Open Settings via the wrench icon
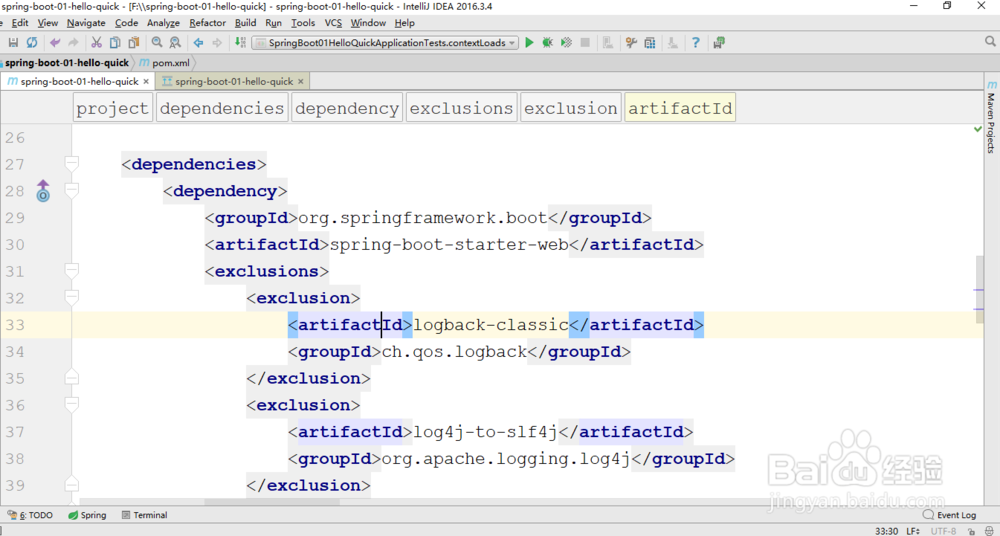1000x536 pixels. pyautogui.click(x=631, y=43)
